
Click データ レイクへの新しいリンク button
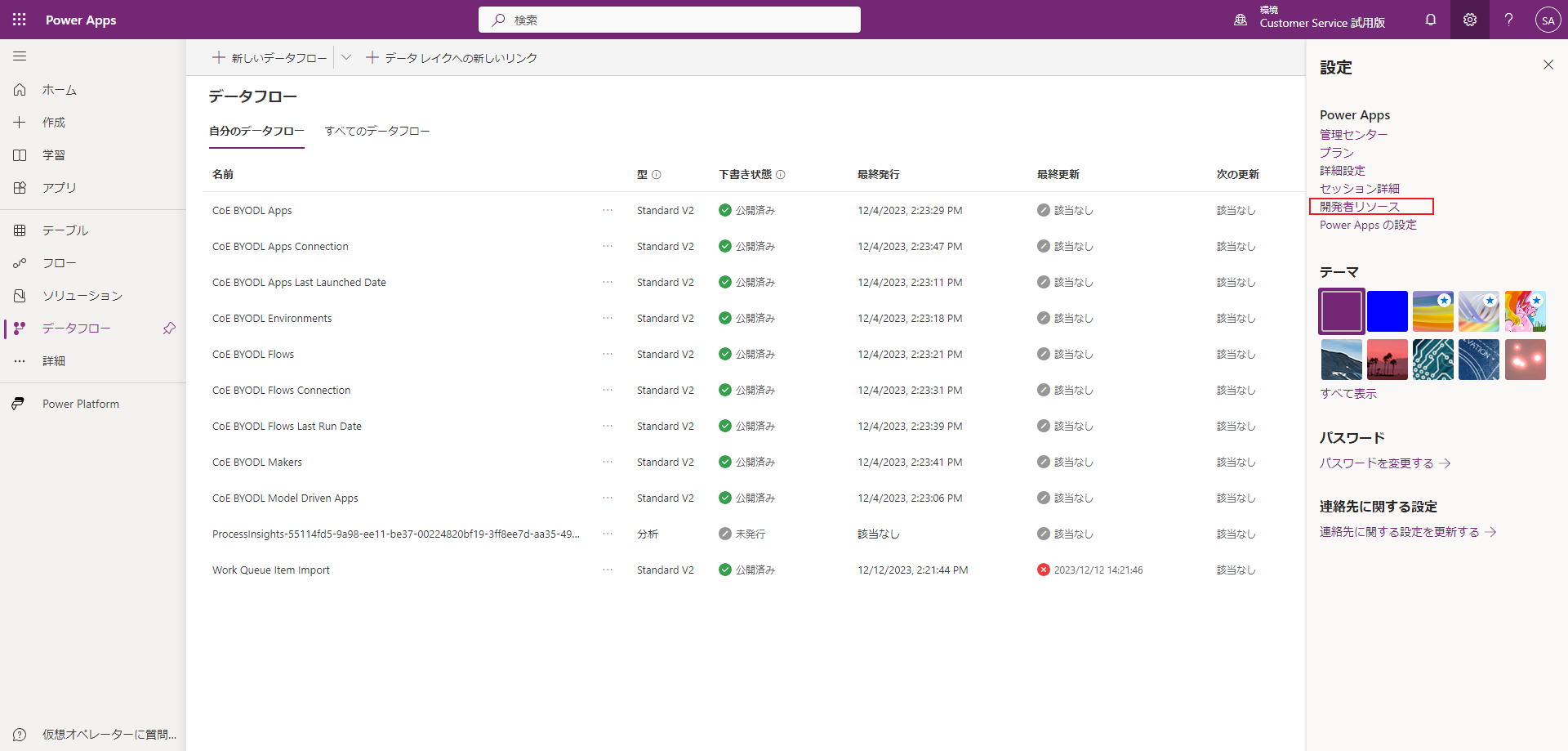(x=452, y=57)
